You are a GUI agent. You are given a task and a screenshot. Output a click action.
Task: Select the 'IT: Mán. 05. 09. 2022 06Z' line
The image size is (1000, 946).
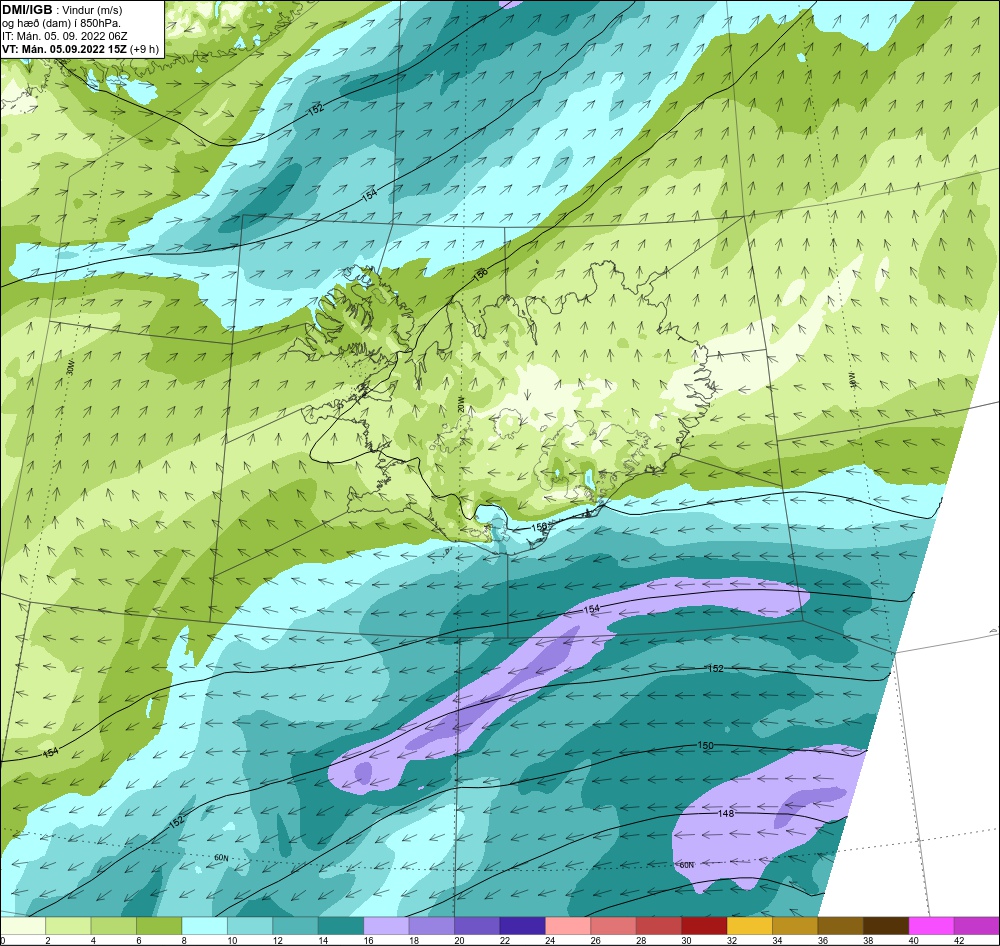coord(64,36)
